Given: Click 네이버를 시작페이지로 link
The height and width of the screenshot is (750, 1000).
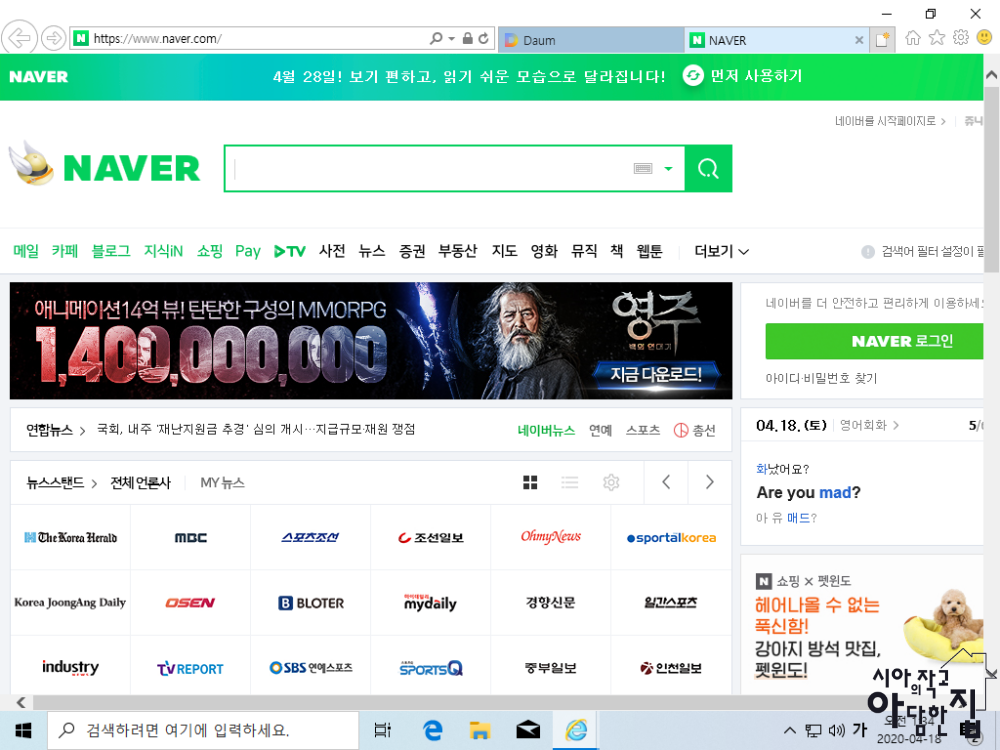Looking at the screenshot, I should [x=890, y=121].
